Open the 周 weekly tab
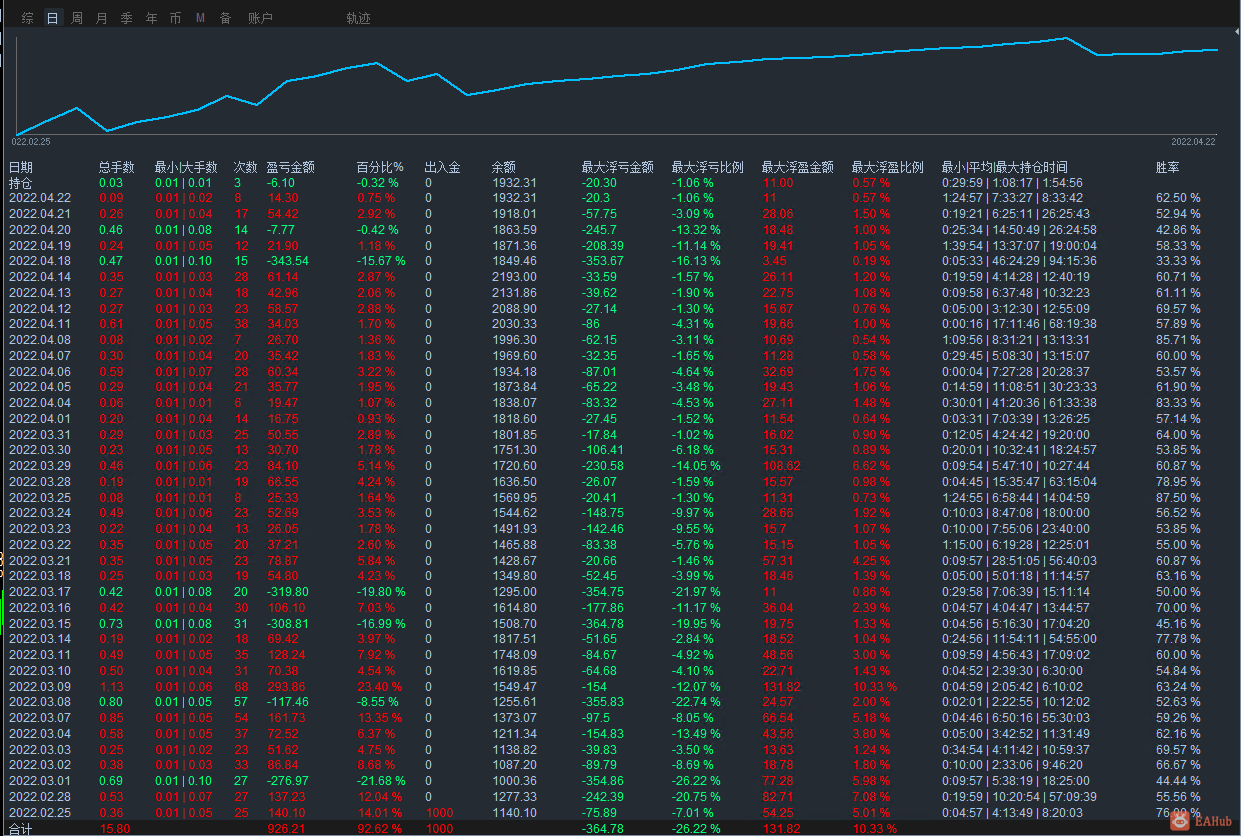This screenshot has width=1241, height=836. [77, 18]
